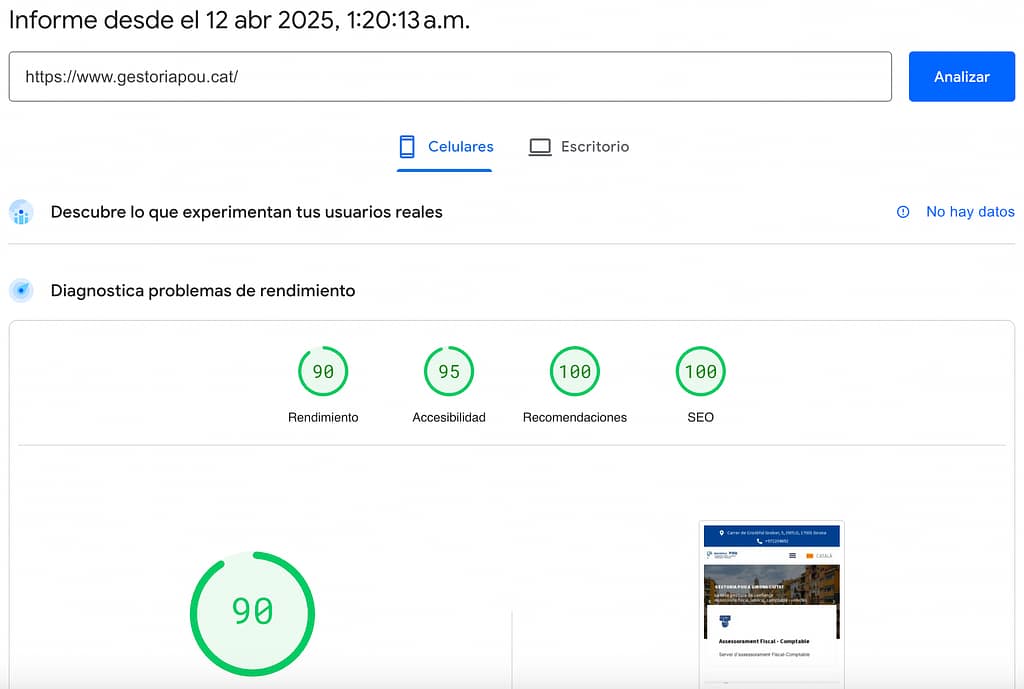Jump to the Rendimiento score gauge of 90

click(323, 372)
